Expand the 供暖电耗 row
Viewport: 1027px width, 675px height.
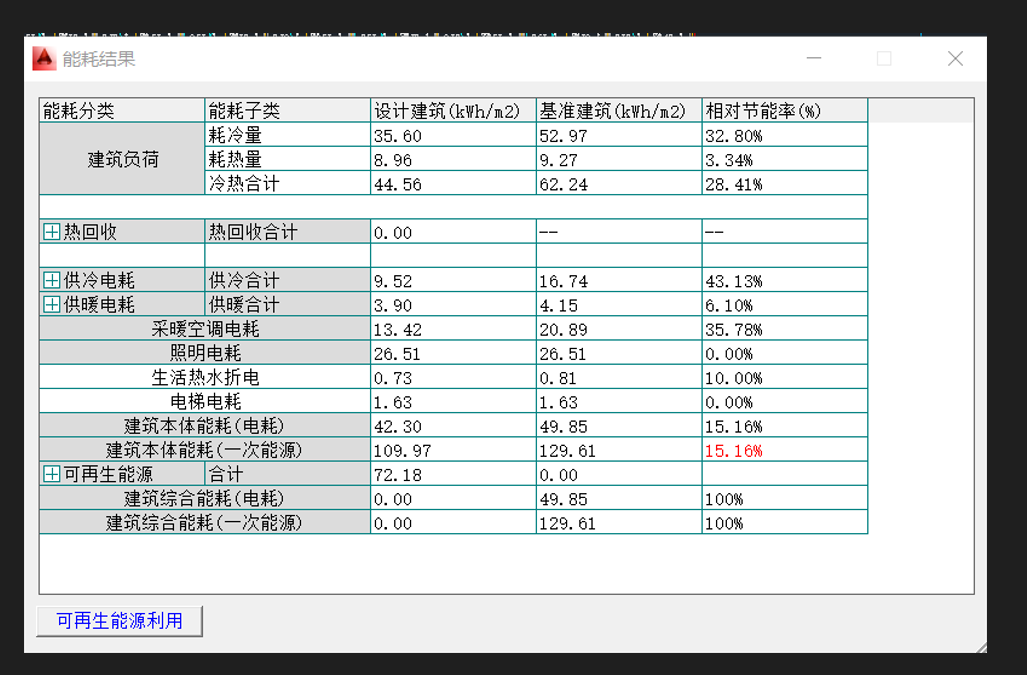(x=52, y=305)
